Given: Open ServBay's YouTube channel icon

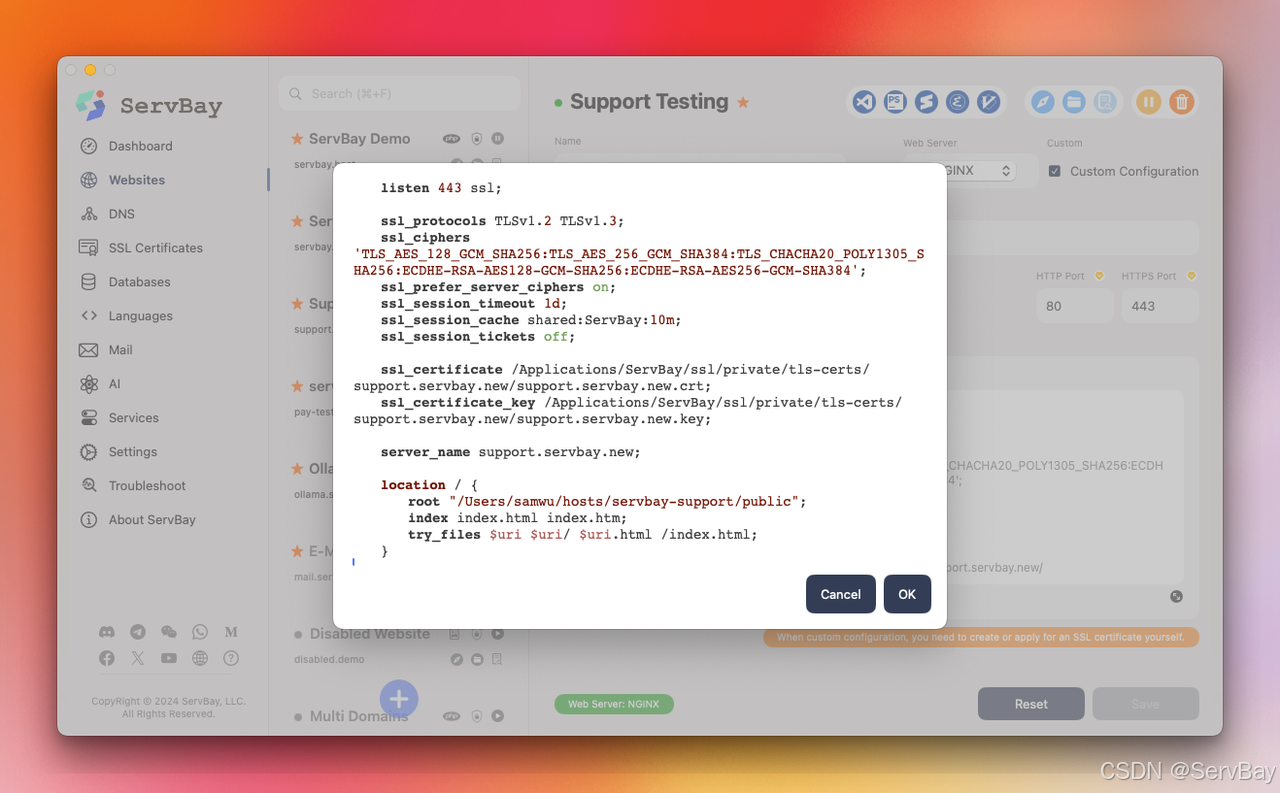Looking at the screenshot, I should [x=168, y=658].
